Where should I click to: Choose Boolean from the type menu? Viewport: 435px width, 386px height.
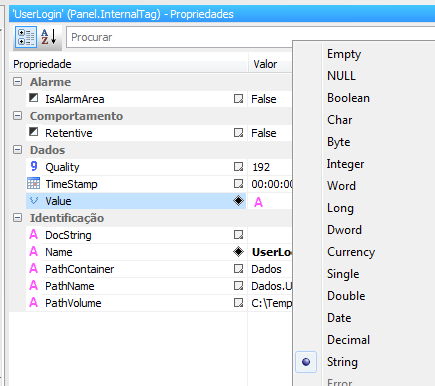coord(348,98)
